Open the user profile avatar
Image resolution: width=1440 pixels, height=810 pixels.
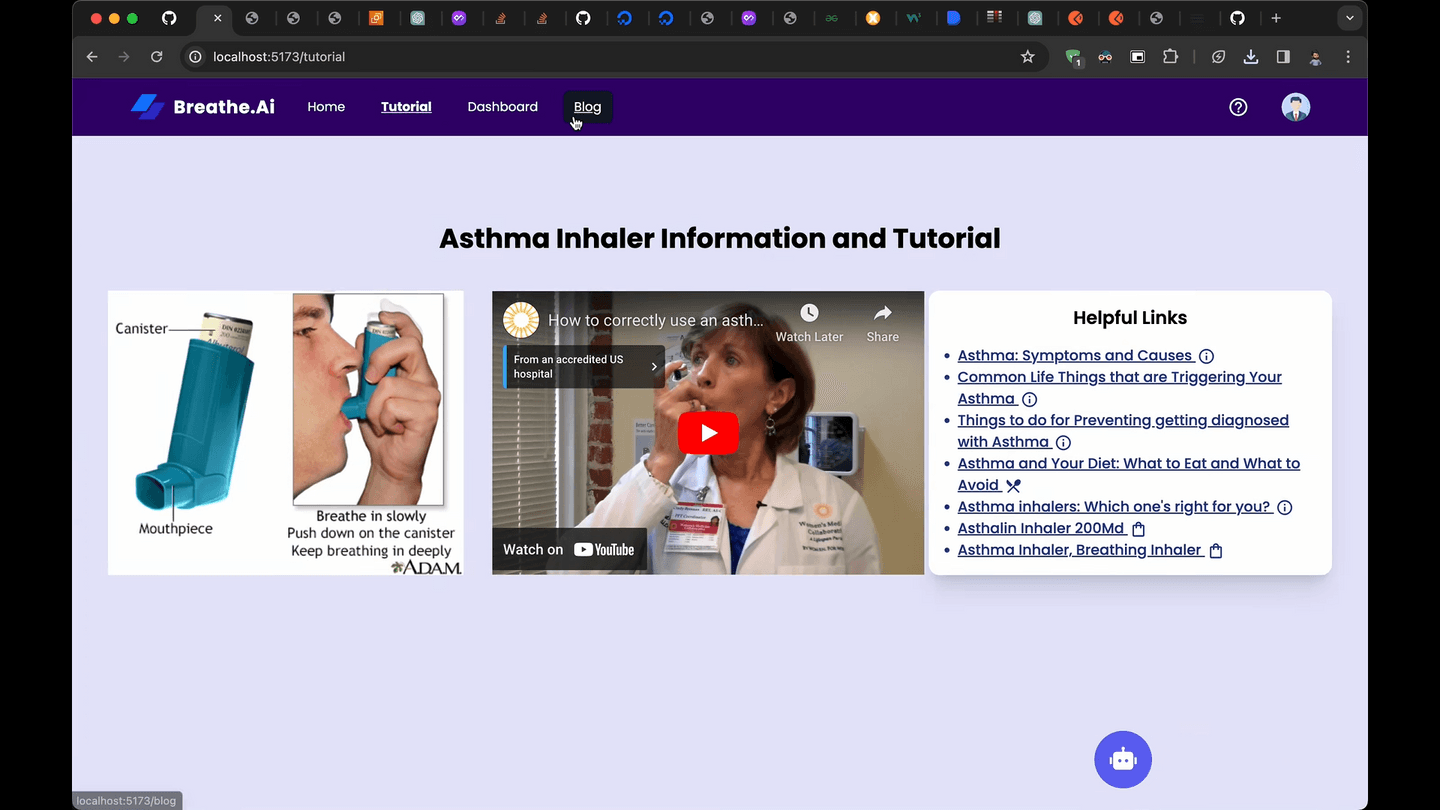[1296, 107]
